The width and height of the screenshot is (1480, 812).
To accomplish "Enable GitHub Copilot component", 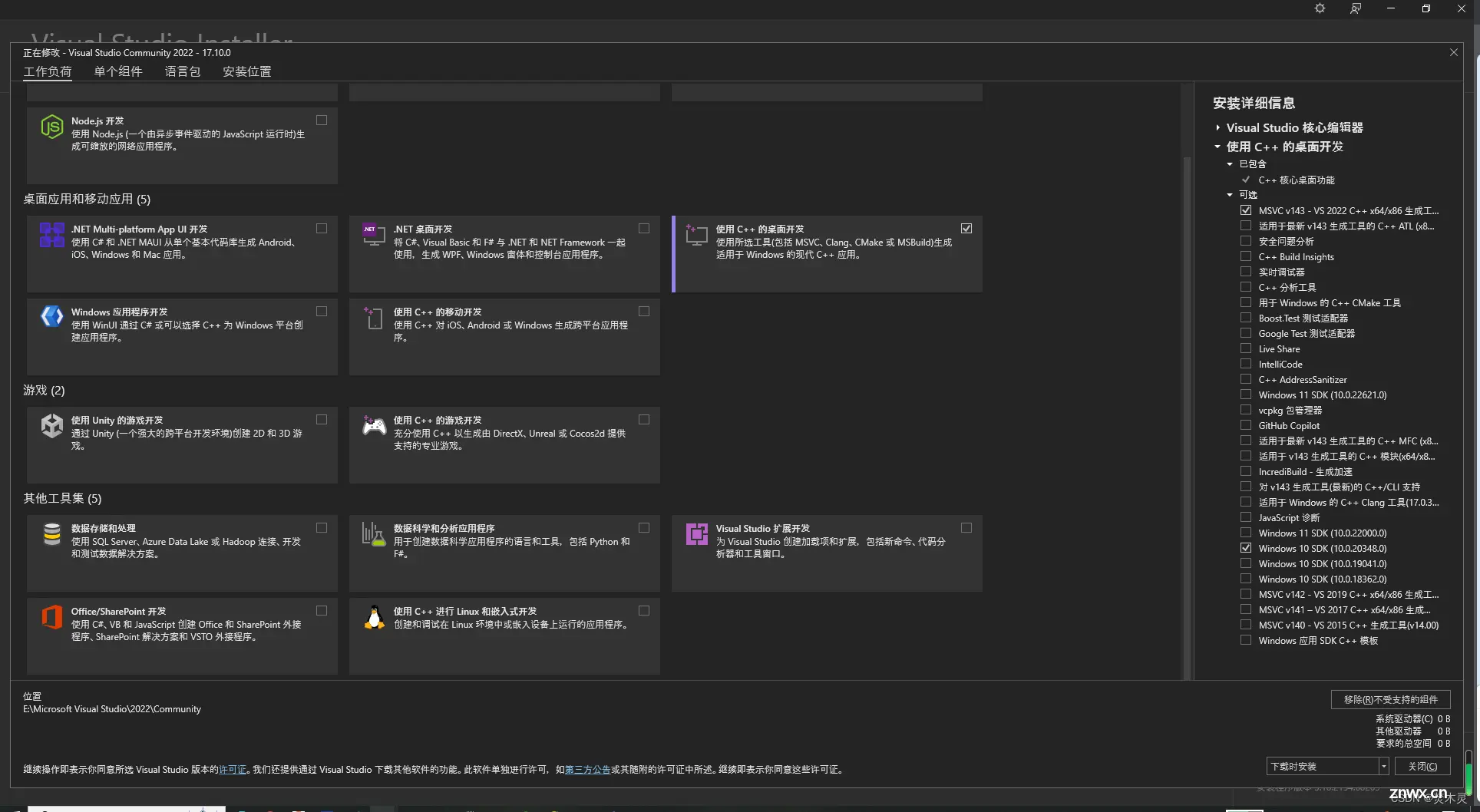I will click(1246, 425).
